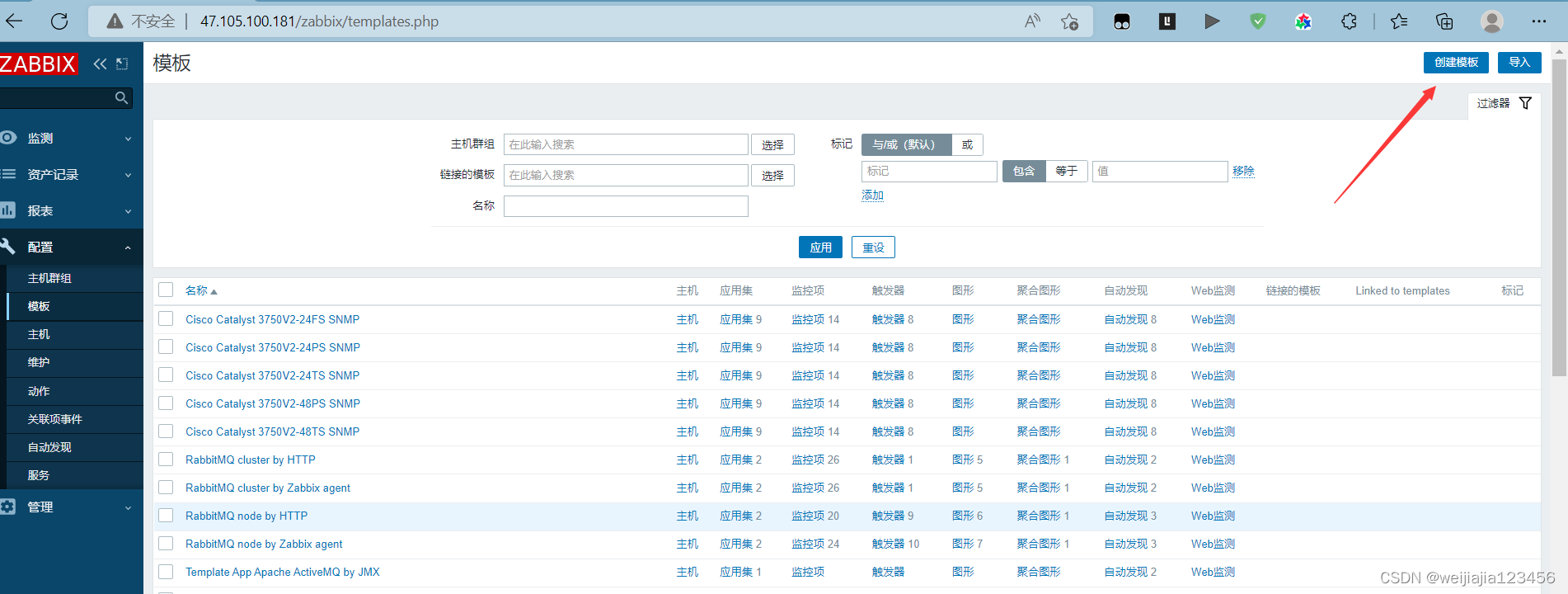The image size is (1568, 594).
Task: Check the RabbitMQ node by HTTP checkbox
Action: pos(166,515)
